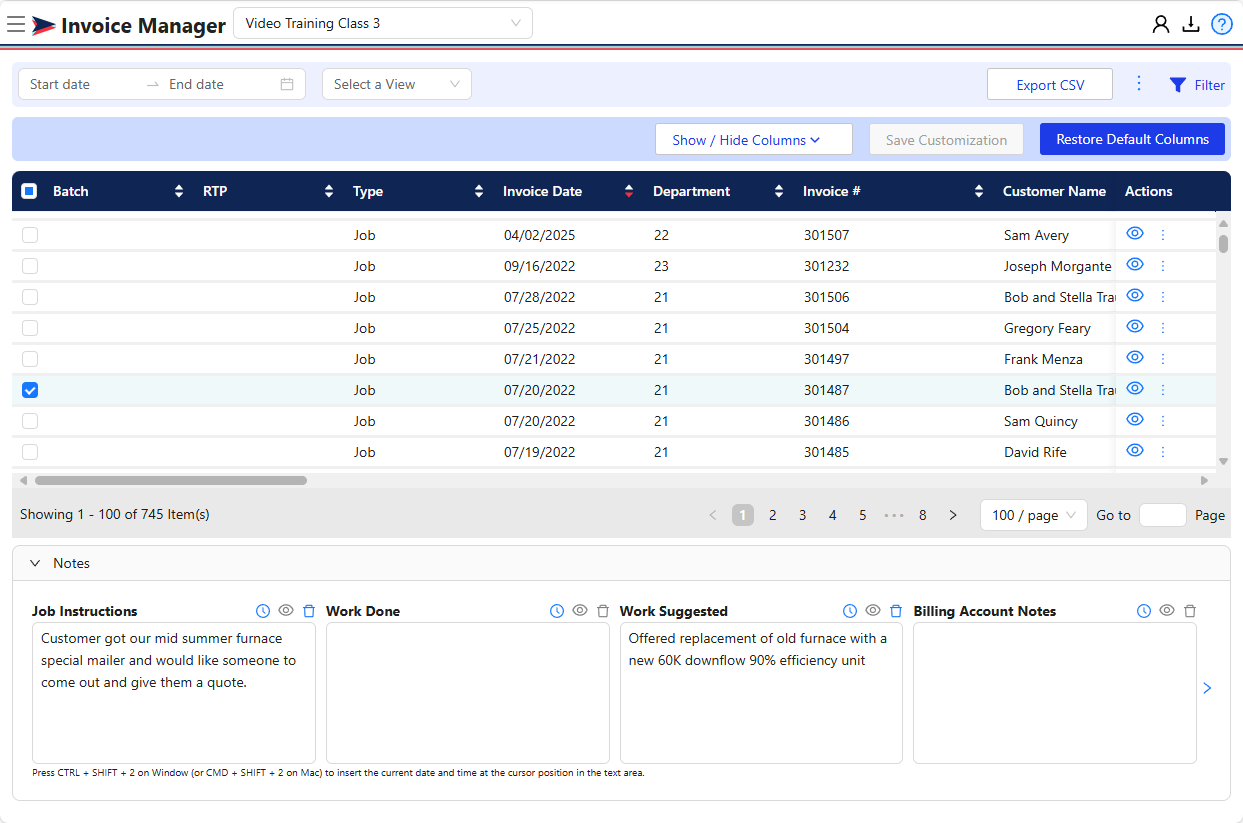The width and height of the screenshot is (1243, 823).
Task: Open the help question mark icon
Action: (x=1221, y=24)
